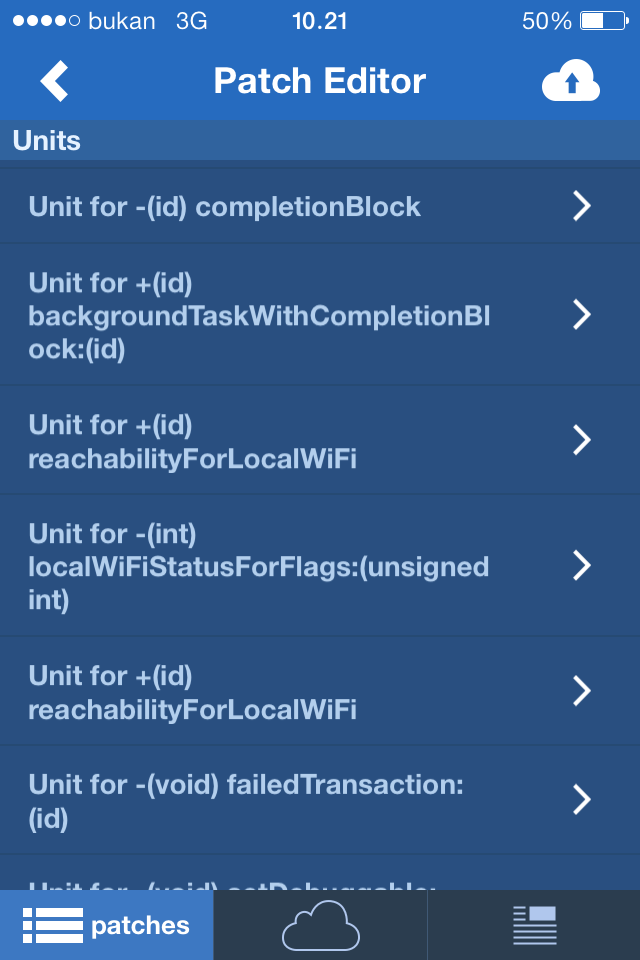Tap the signal strength dots

pyautogui.click(x=47, y=21)
